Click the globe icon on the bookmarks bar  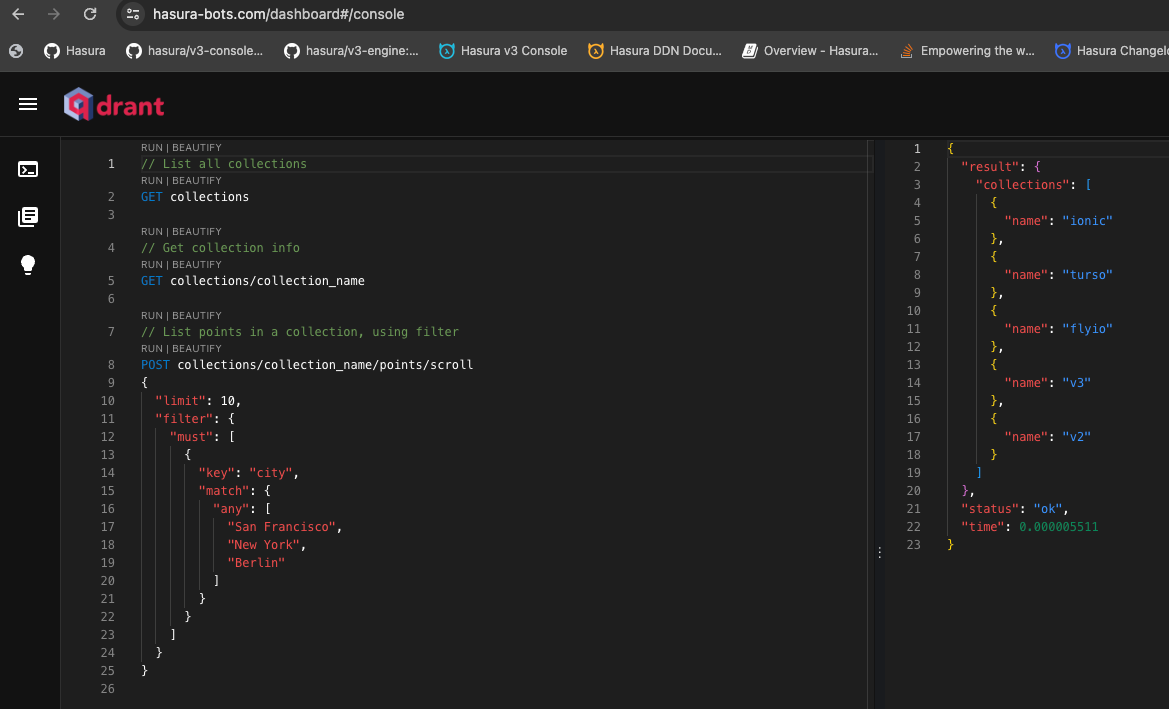[14, 50]
